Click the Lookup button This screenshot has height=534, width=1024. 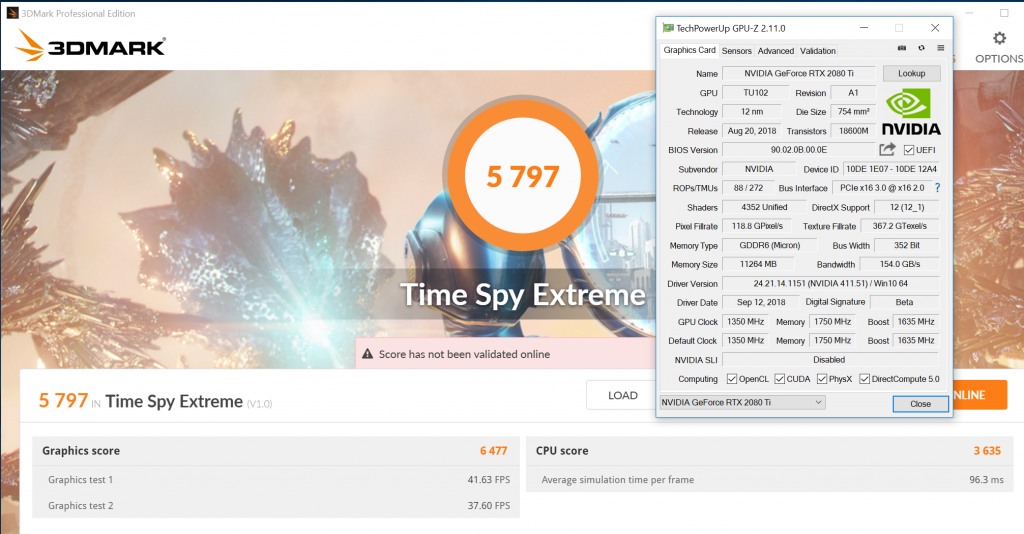[912, 73]
